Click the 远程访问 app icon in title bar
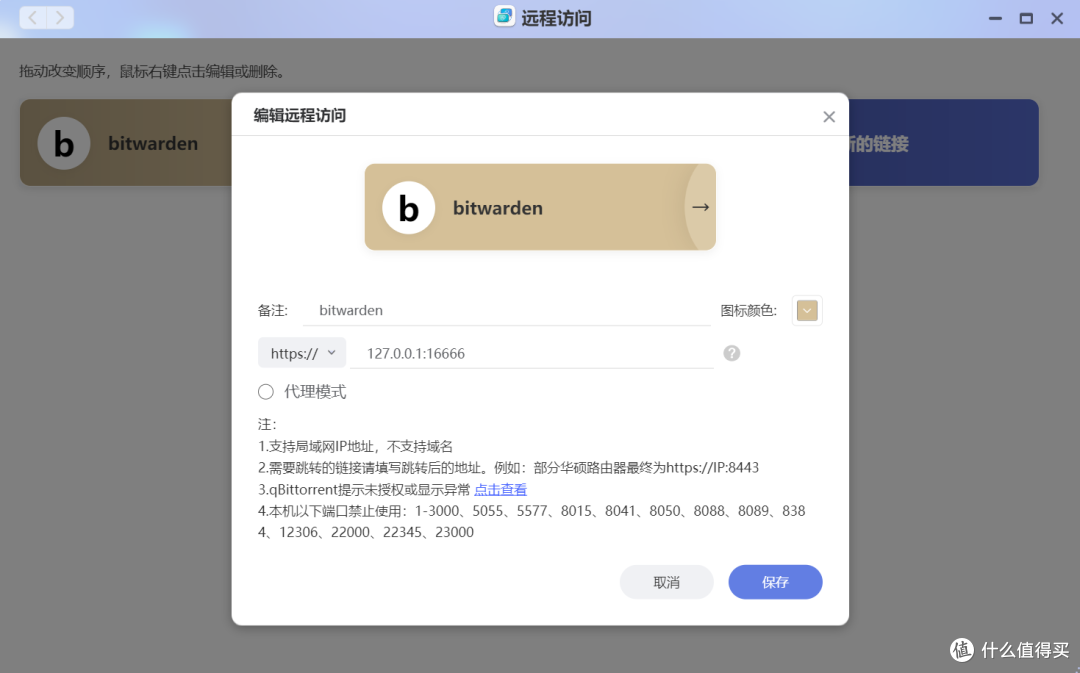Screen dimensions: 1080x673 pyautogui.click(x=504, y=17)
